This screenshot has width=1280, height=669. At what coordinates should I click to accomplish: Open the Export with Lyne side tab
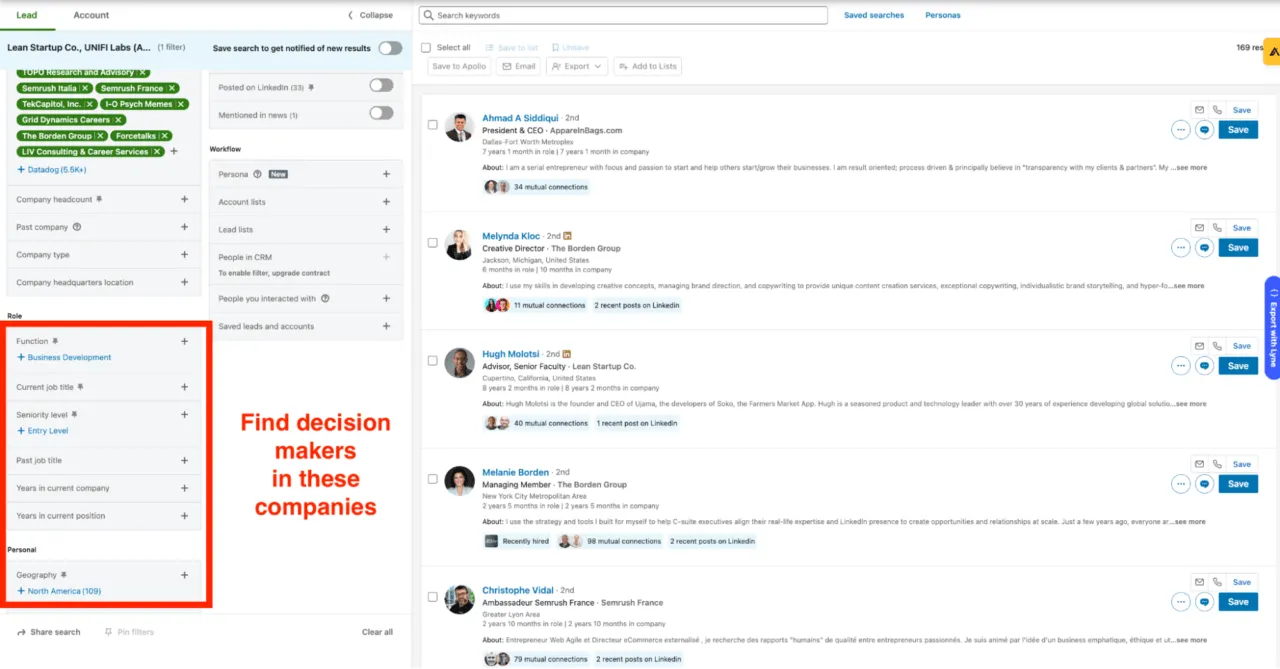coord(1272,329)
